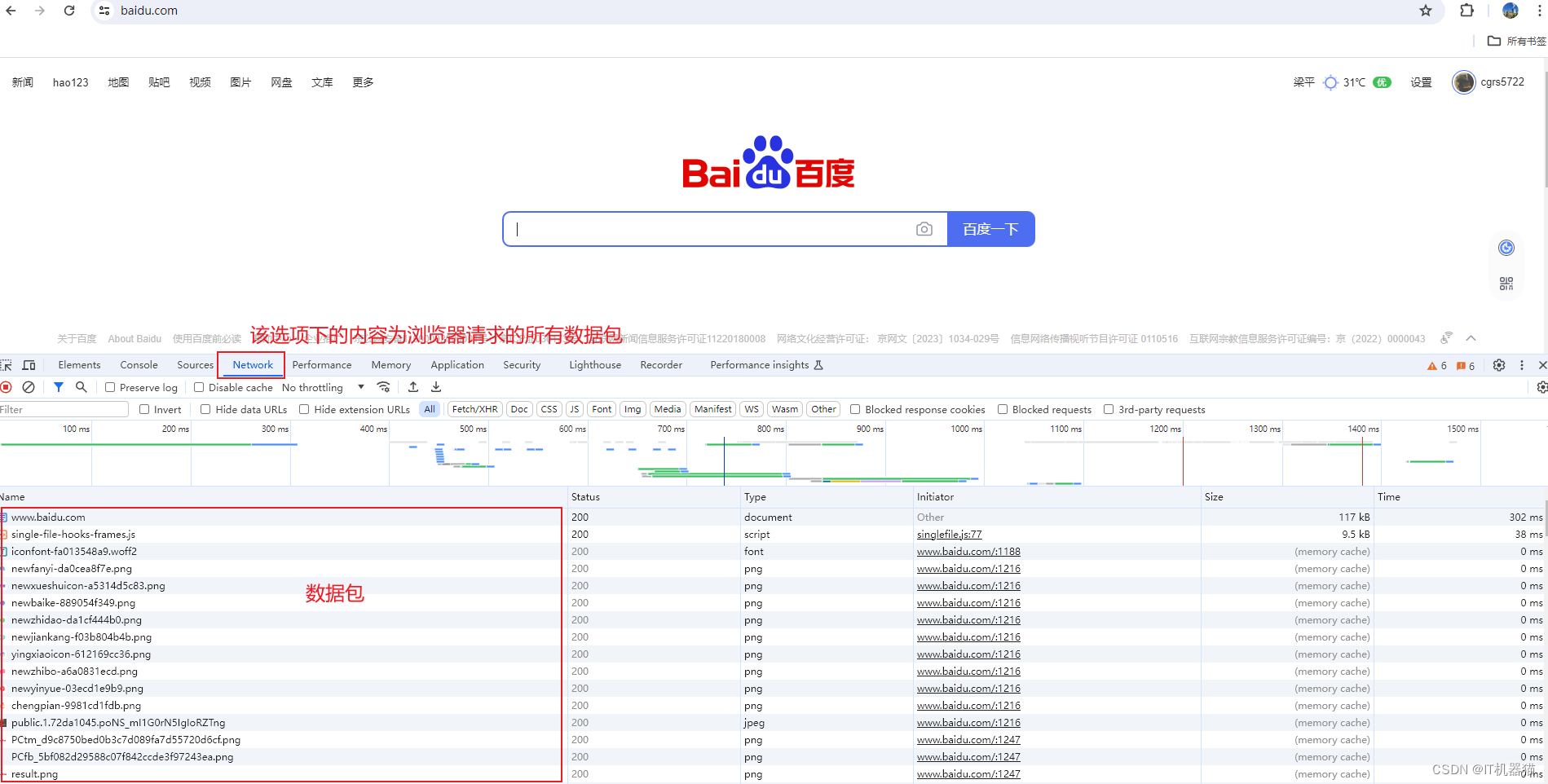Screen dimensions: 1548x784
Task: Collapse footer with up chevron
Action: pyautogui.click(x=1471, y=338)
